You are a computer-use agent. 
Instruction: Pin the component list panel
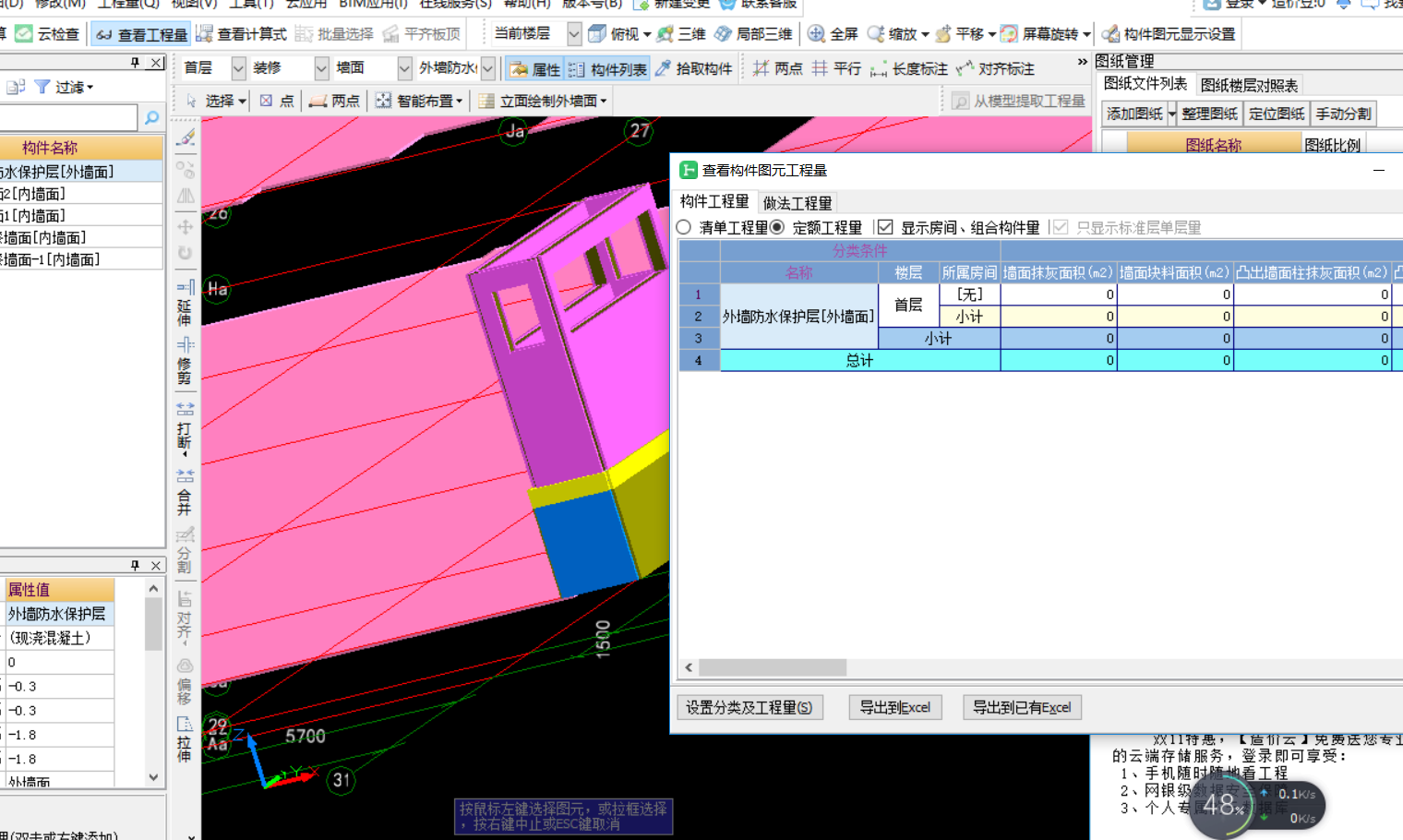[x=136, y=63]
